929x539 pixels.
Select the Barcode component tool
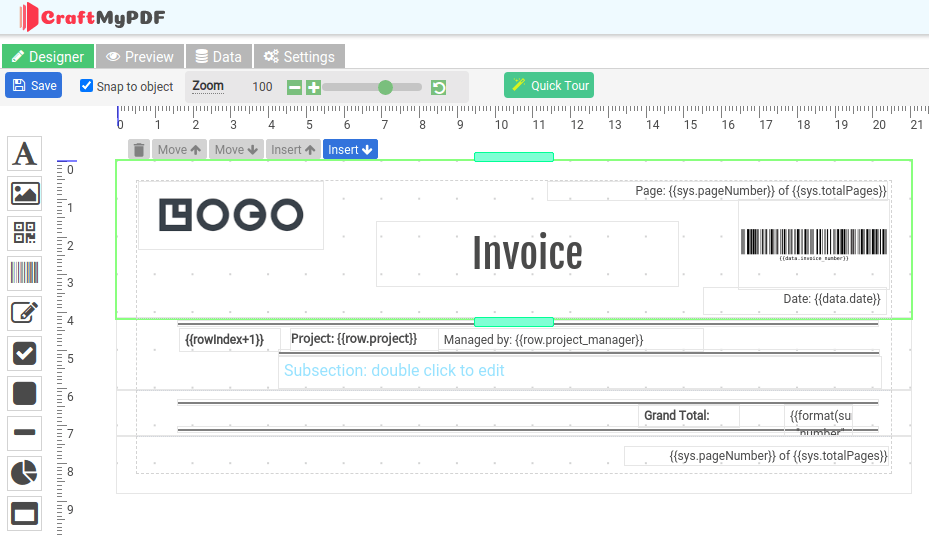24,273
